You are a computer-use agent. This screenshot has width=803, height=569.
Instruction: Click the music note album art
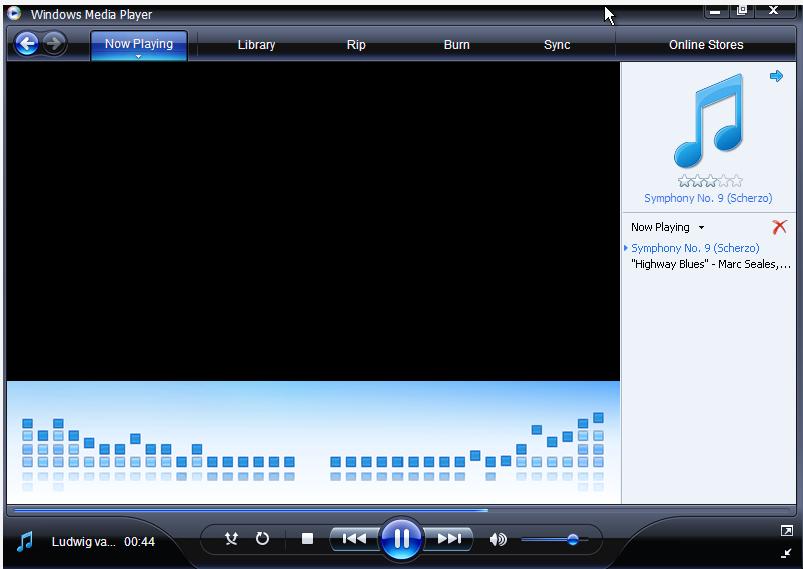pyautogui.click(x=709, y=121)
